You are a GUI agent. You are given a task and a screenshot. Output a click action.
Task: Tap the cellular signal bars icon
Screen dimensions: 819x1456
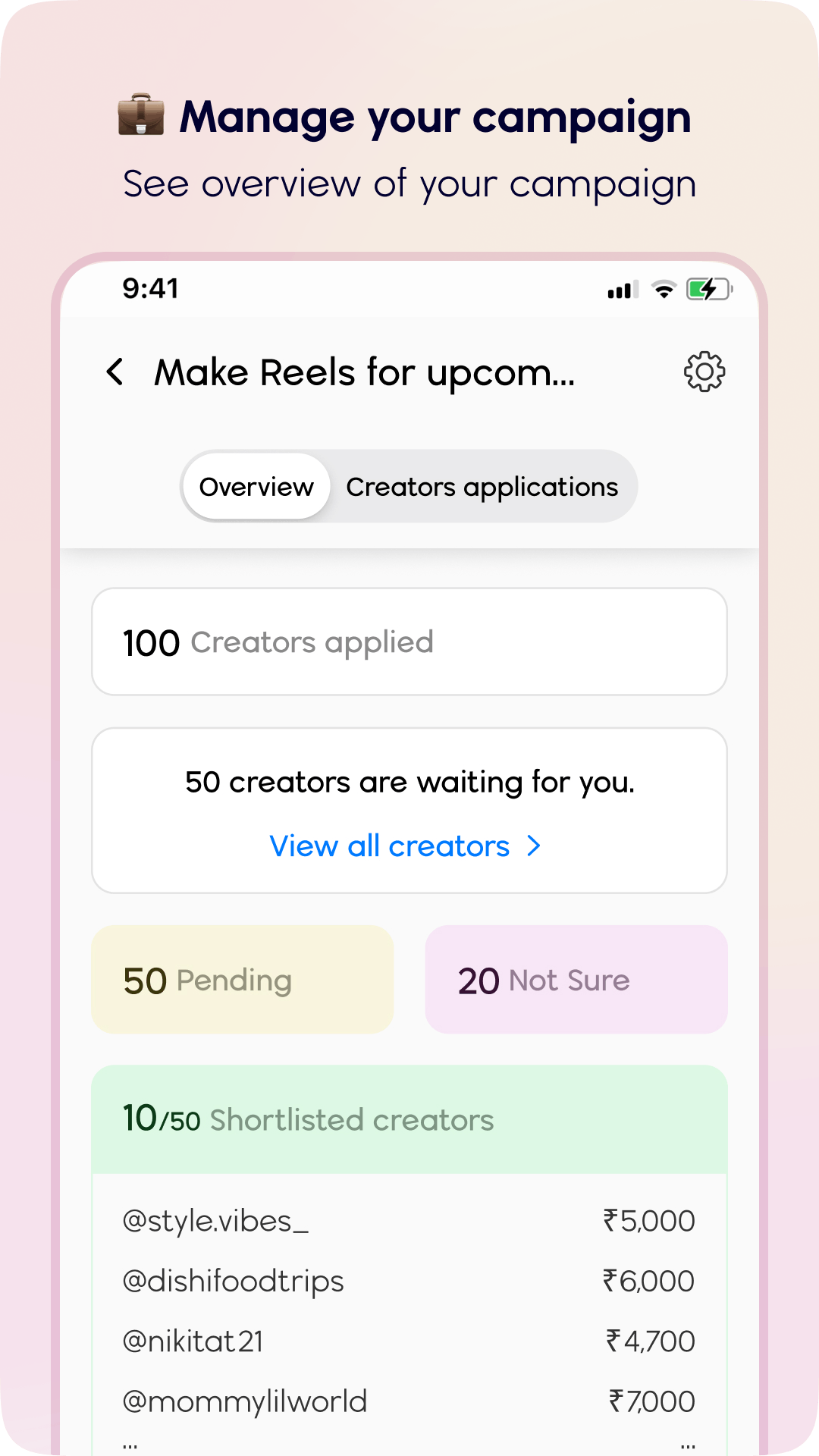[623, 290]
